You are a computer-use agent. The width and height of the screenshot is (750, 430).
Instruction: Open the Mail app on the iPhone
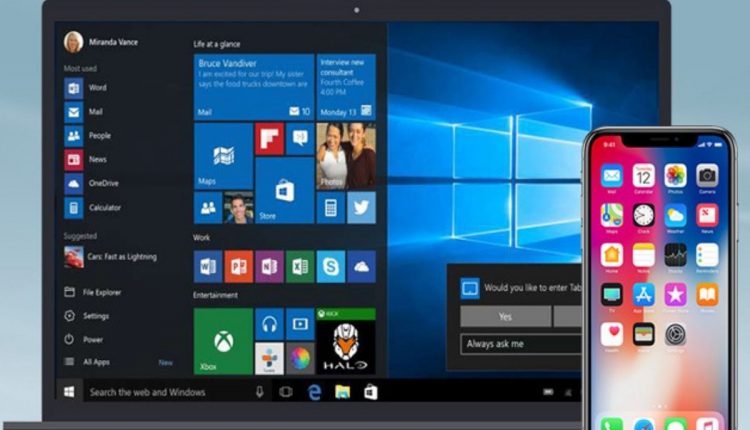tap(612, 176)
